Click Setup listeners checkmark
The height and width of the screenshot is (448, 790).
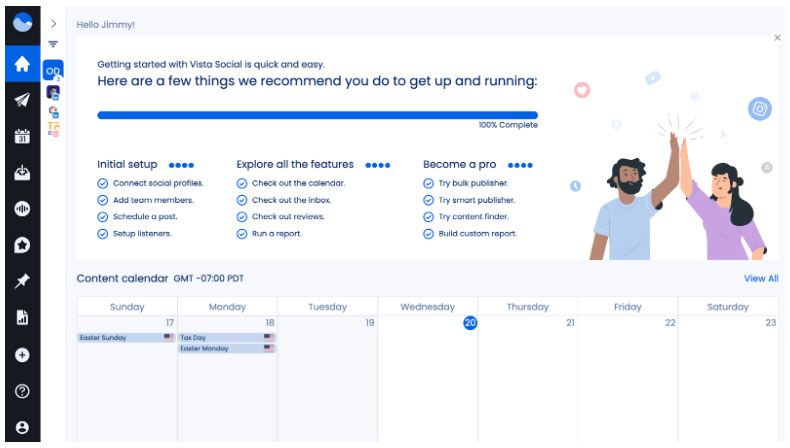pyautogui.click(x=103, y=234)
